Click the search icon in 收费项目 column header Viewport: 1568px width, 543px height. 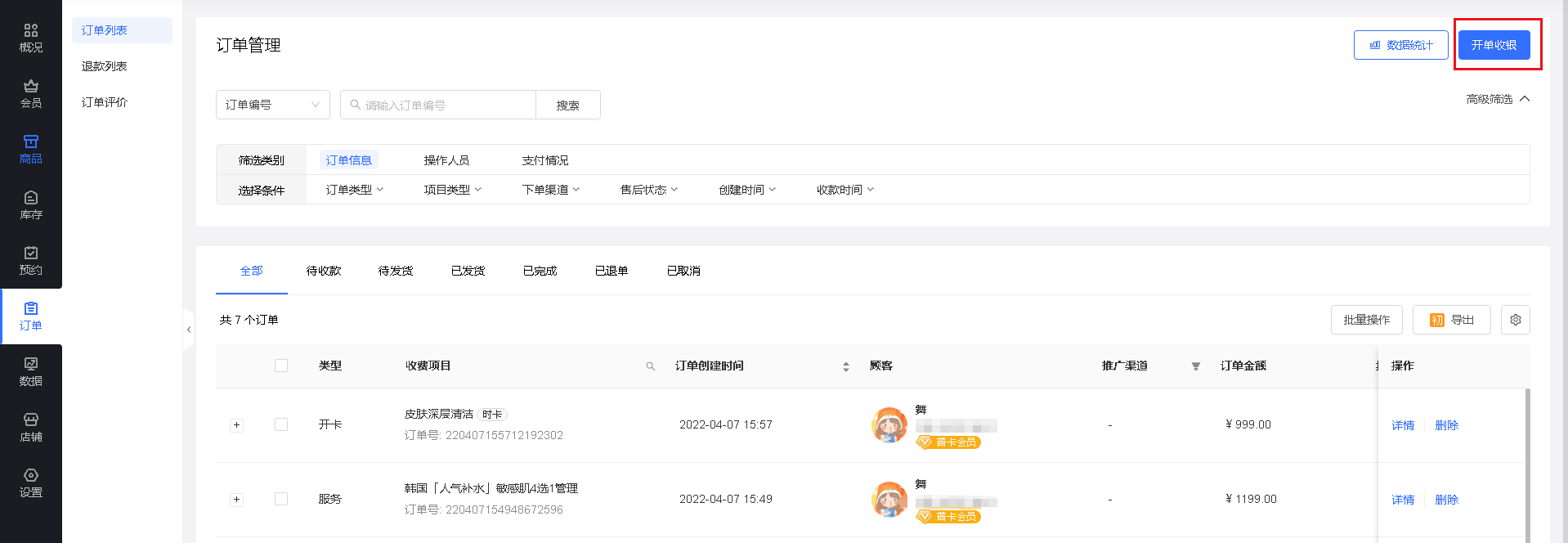pyautogui.click(x=651, y=366)
